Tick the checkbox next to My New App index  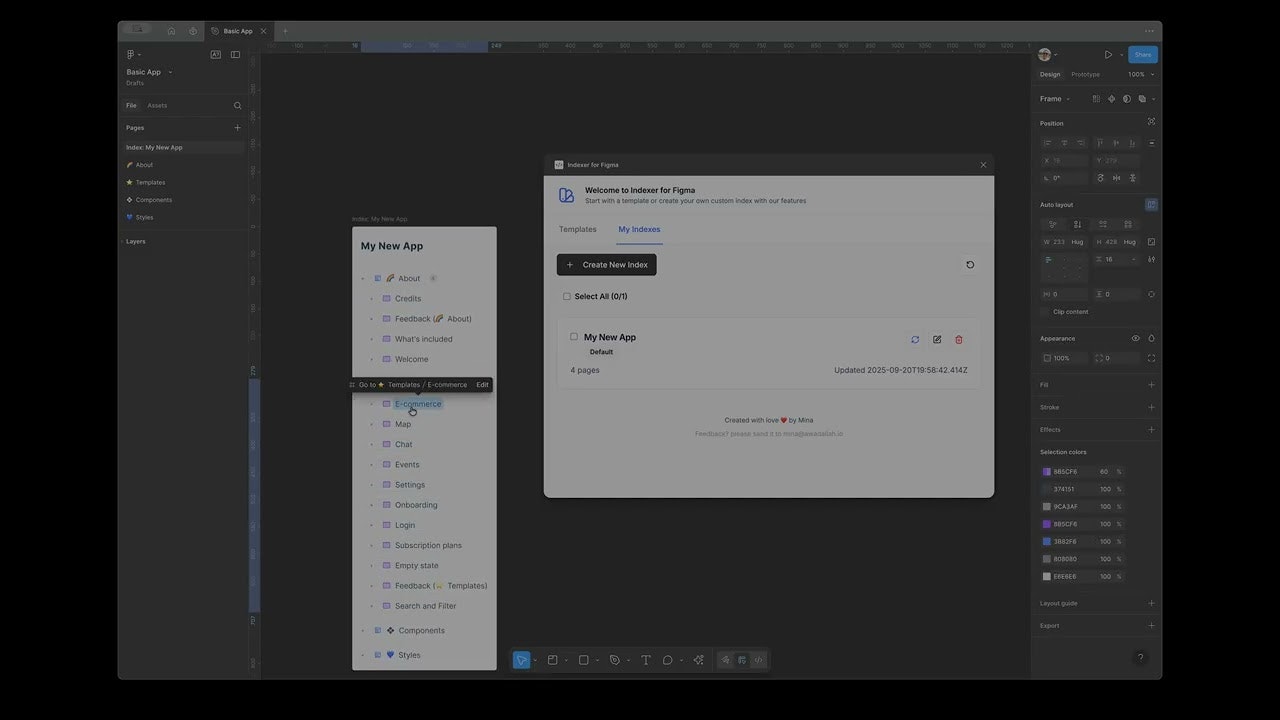point(574,336)
